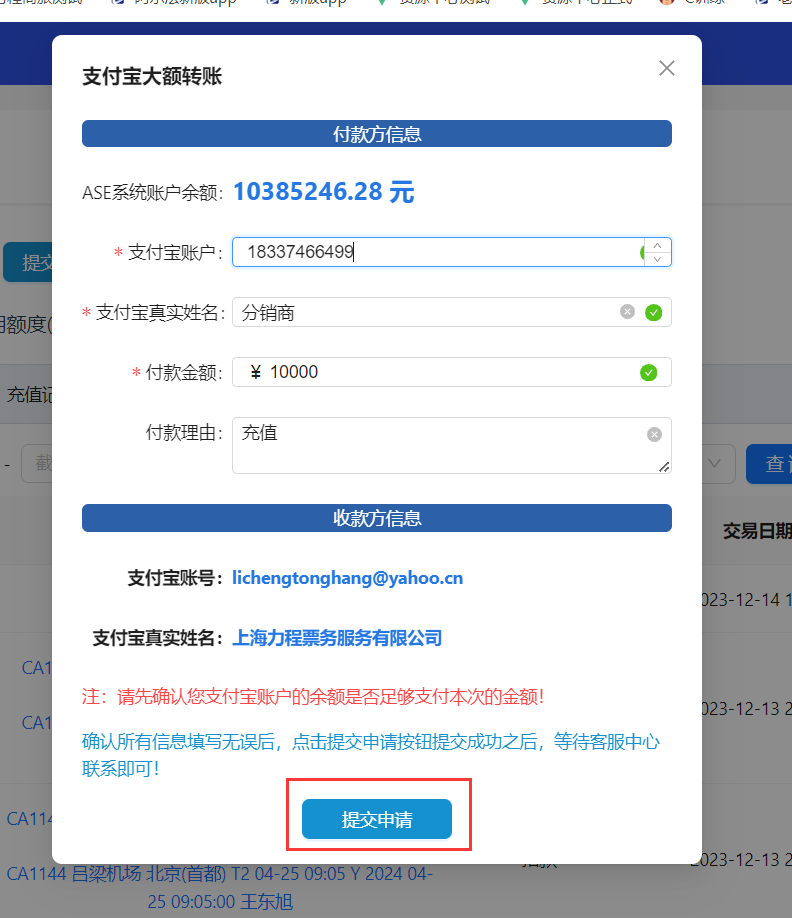Click the CA1144 吕梁机场 北京(首都) record
792x918 pixels.
[x=220, y=888]
